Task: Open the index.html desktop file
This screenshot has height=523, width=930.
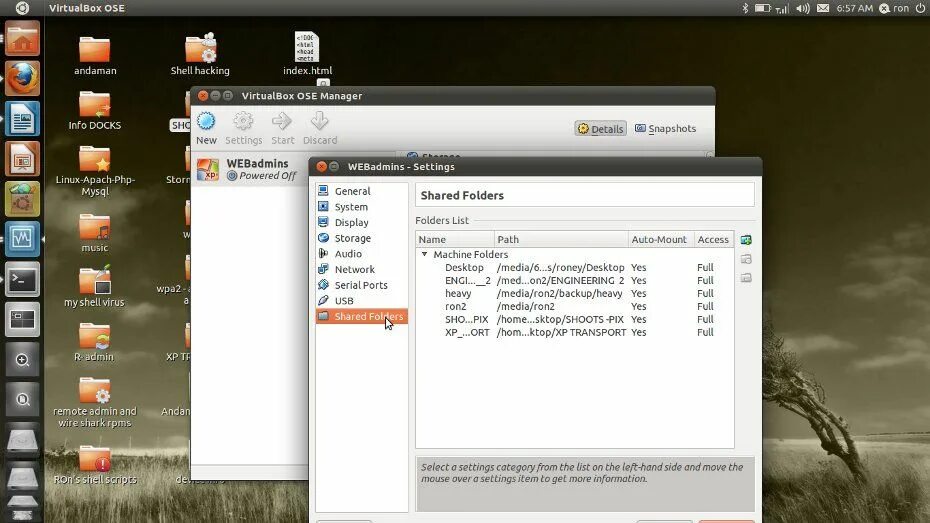Action: [307, 55]
